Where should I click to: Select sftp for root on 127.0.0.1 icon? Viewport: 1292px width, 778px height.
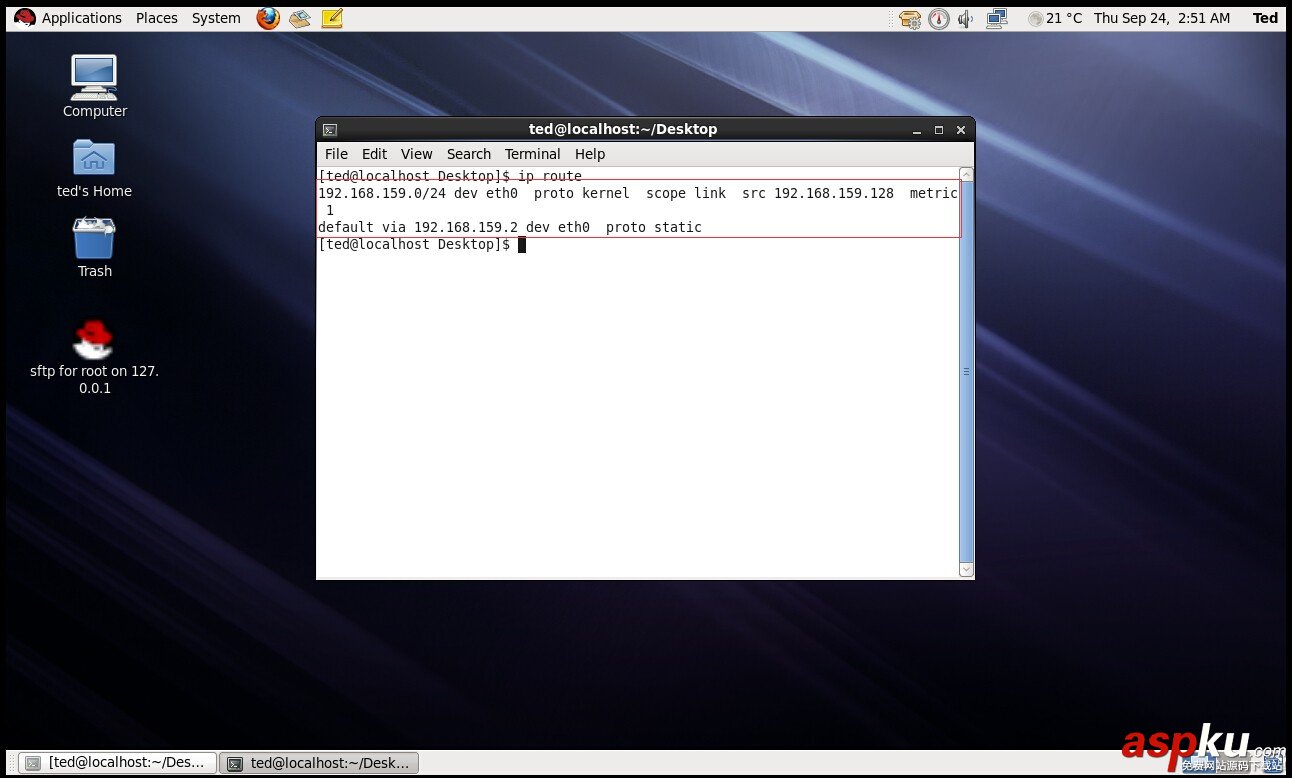tap(94, 357)
